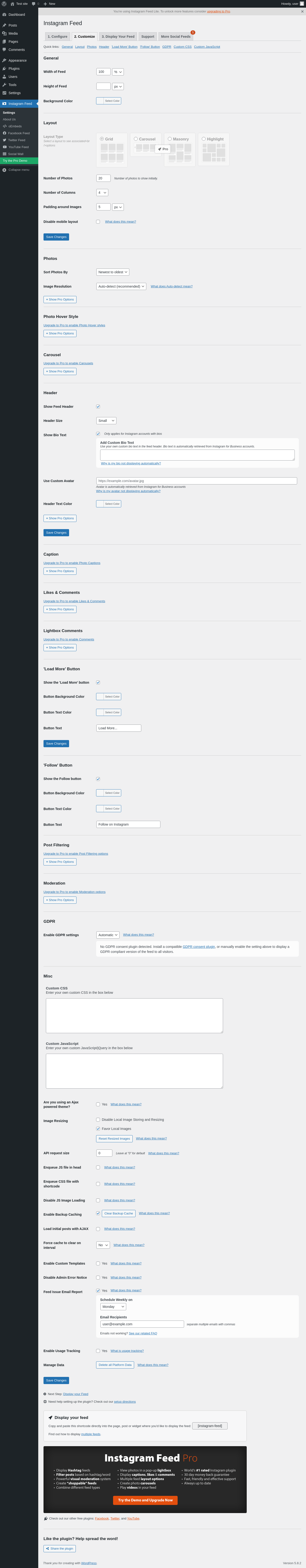Open Try the Pro Demo menu item
The image size is (306, 1568).
pos(19,161)
